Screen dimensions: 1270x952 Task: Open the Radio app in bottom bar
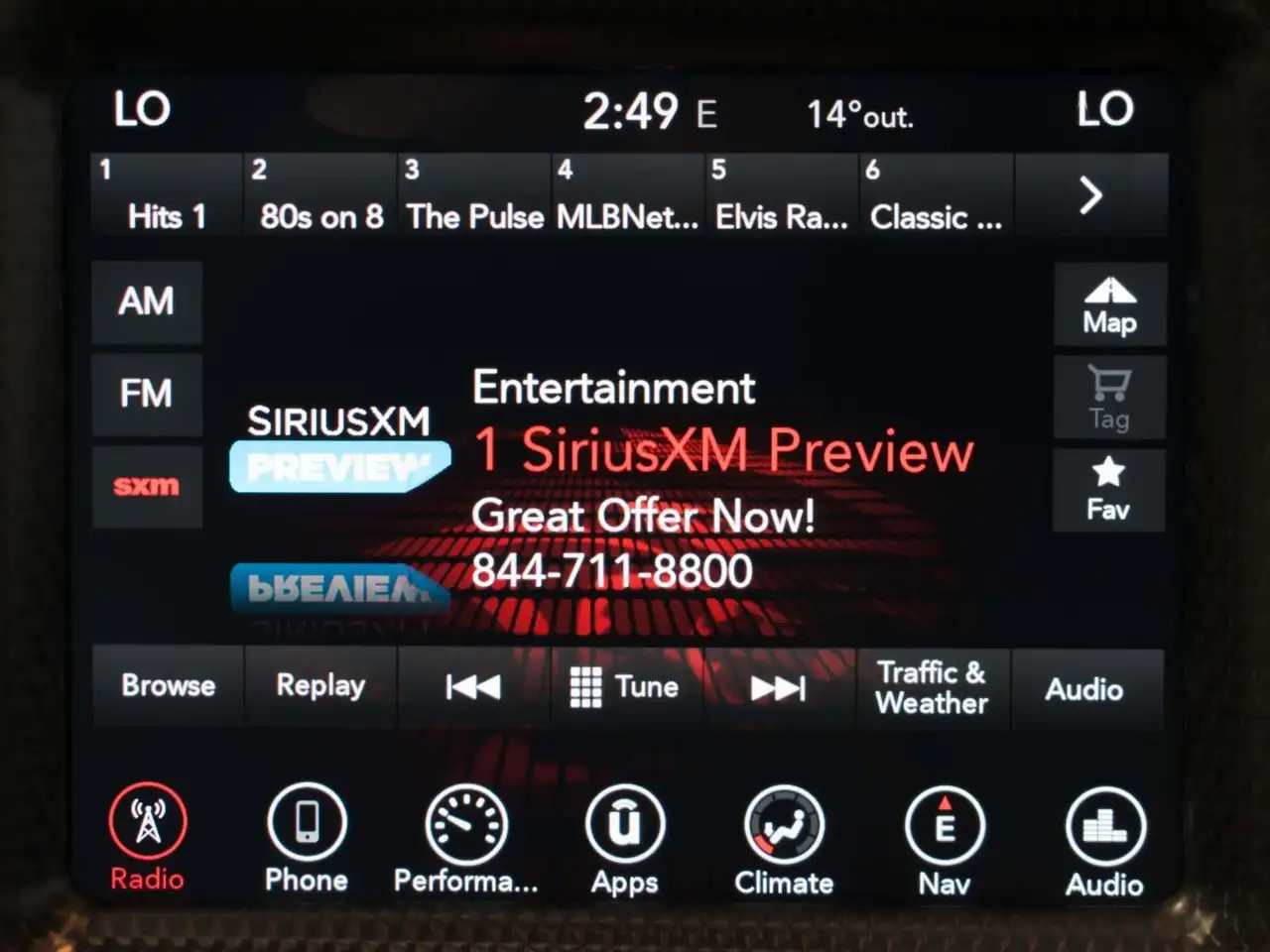[x=147, y=838]
